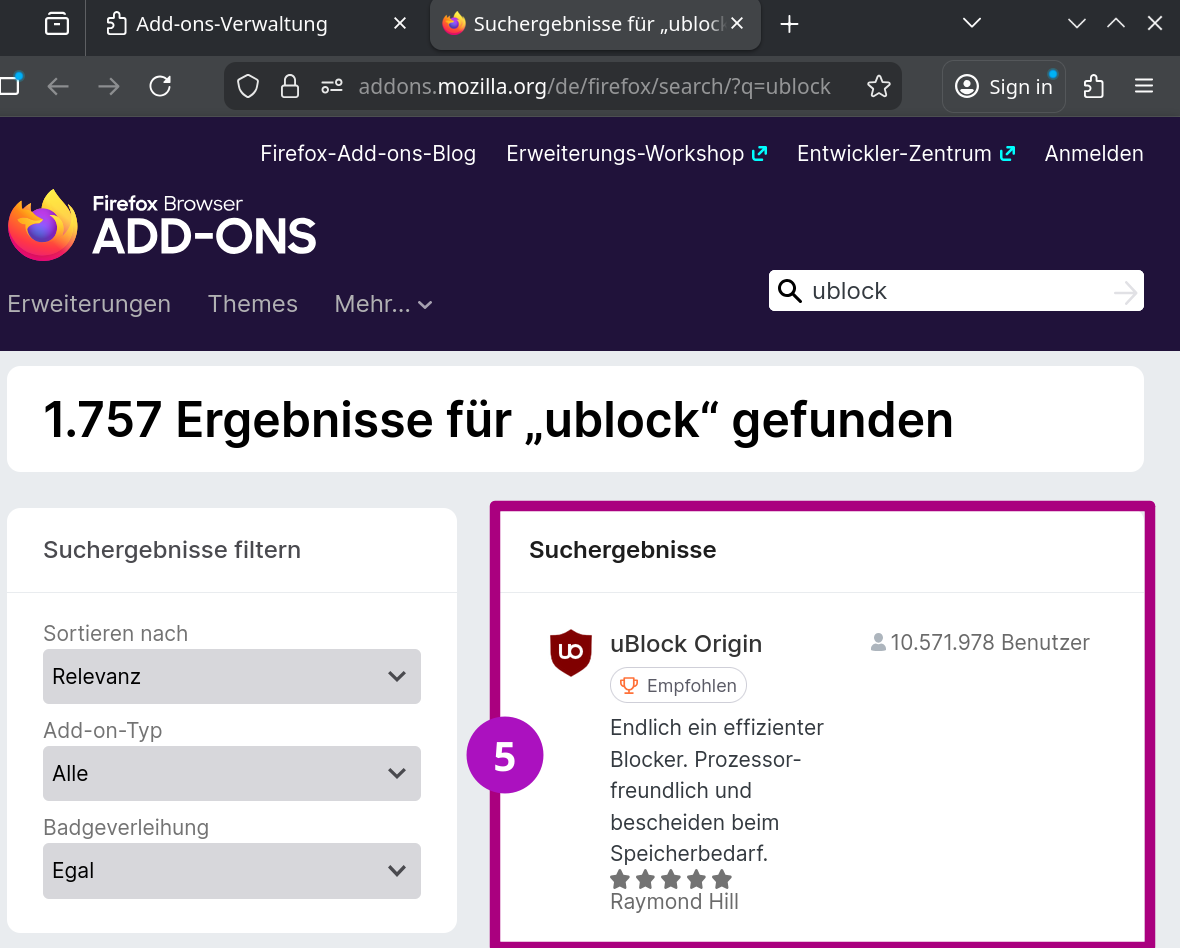
Task: Open the Relevanz sort dropdown
Action: tap(231, 676)
